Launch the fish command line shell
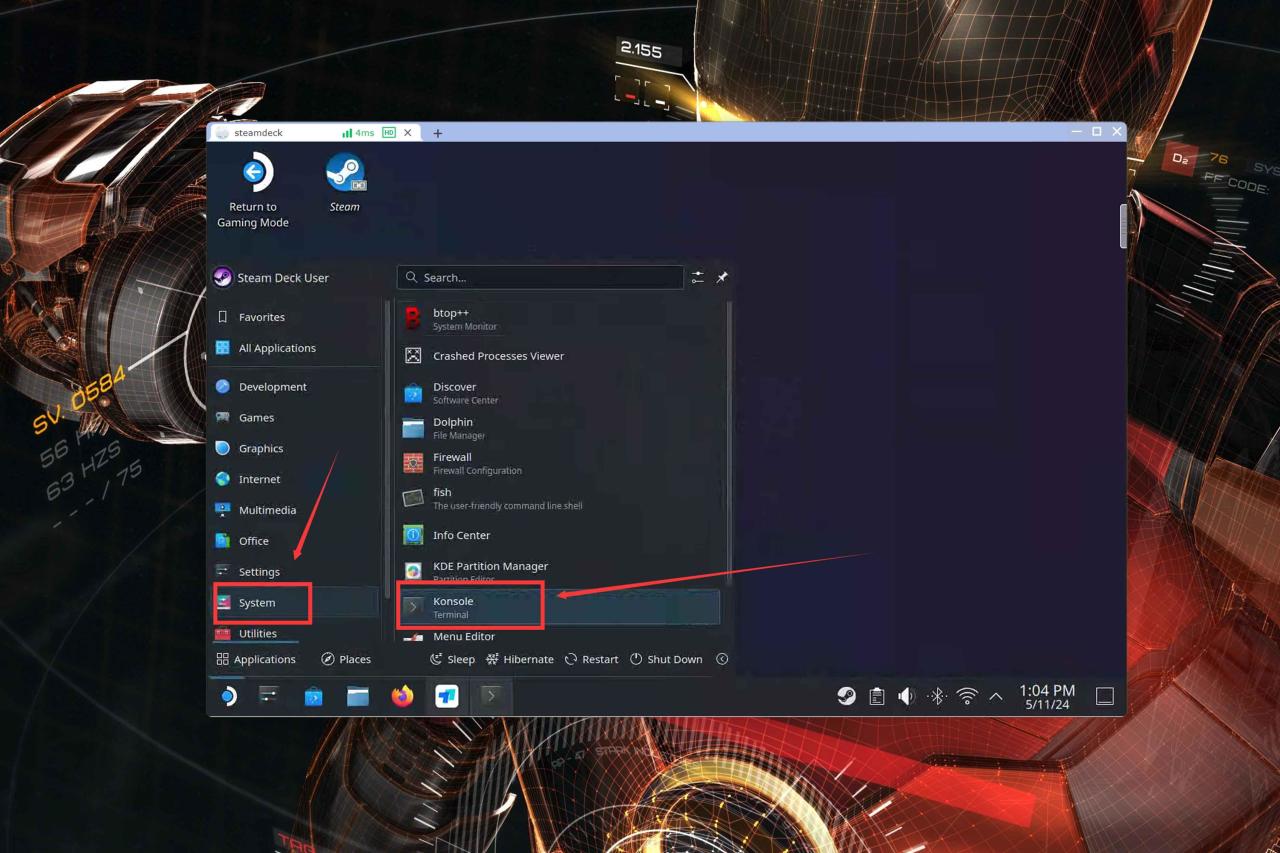1280x853 pixels. pos(560,498)
